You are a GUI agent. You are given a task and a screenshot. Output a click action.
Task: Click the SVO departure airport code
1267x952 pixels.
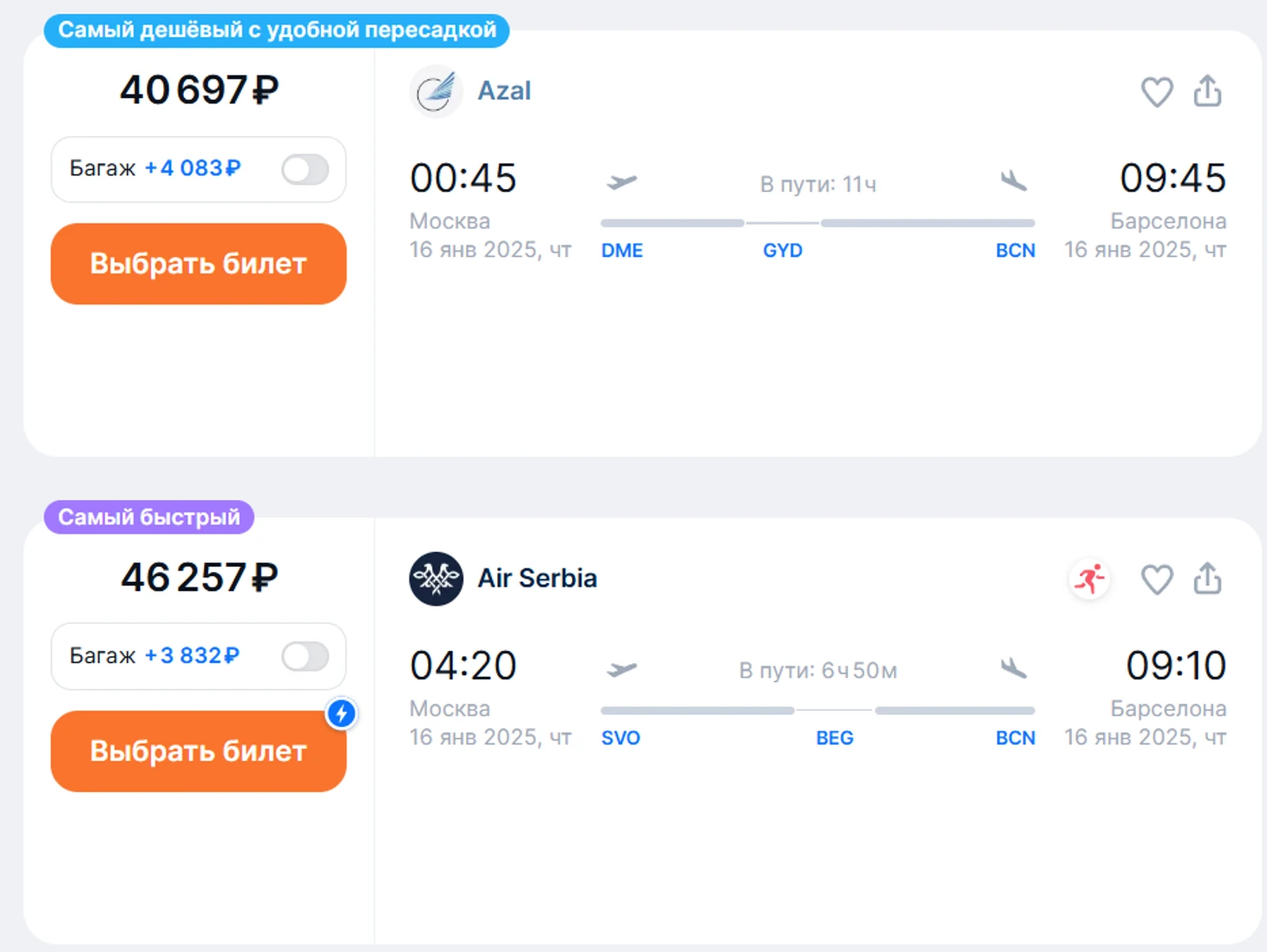click(620, 739)
